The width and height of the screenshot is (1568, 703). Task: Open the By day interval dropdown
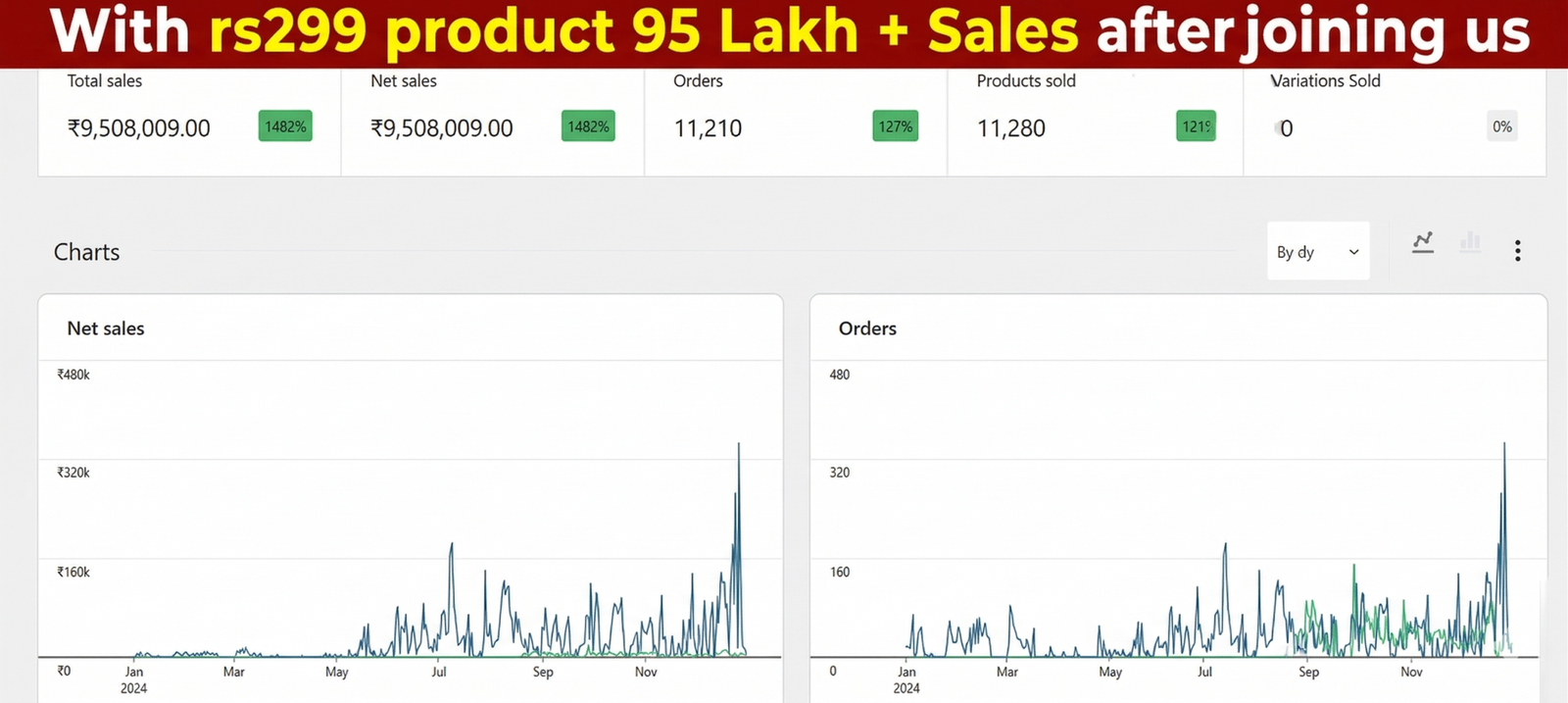1317,252
